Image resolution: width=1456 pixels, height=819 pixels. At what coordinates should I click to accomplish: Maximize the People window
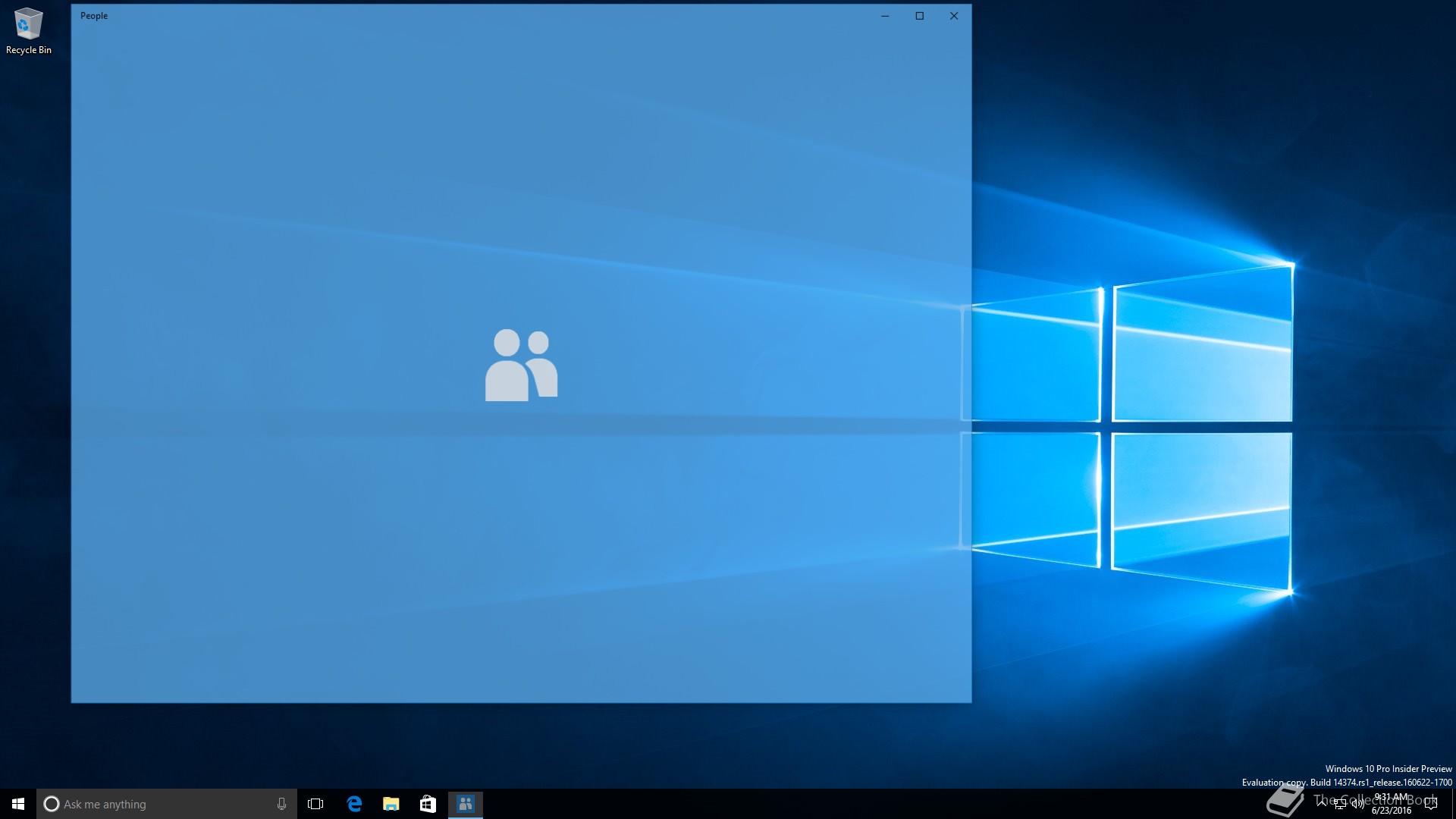point(920,16)
